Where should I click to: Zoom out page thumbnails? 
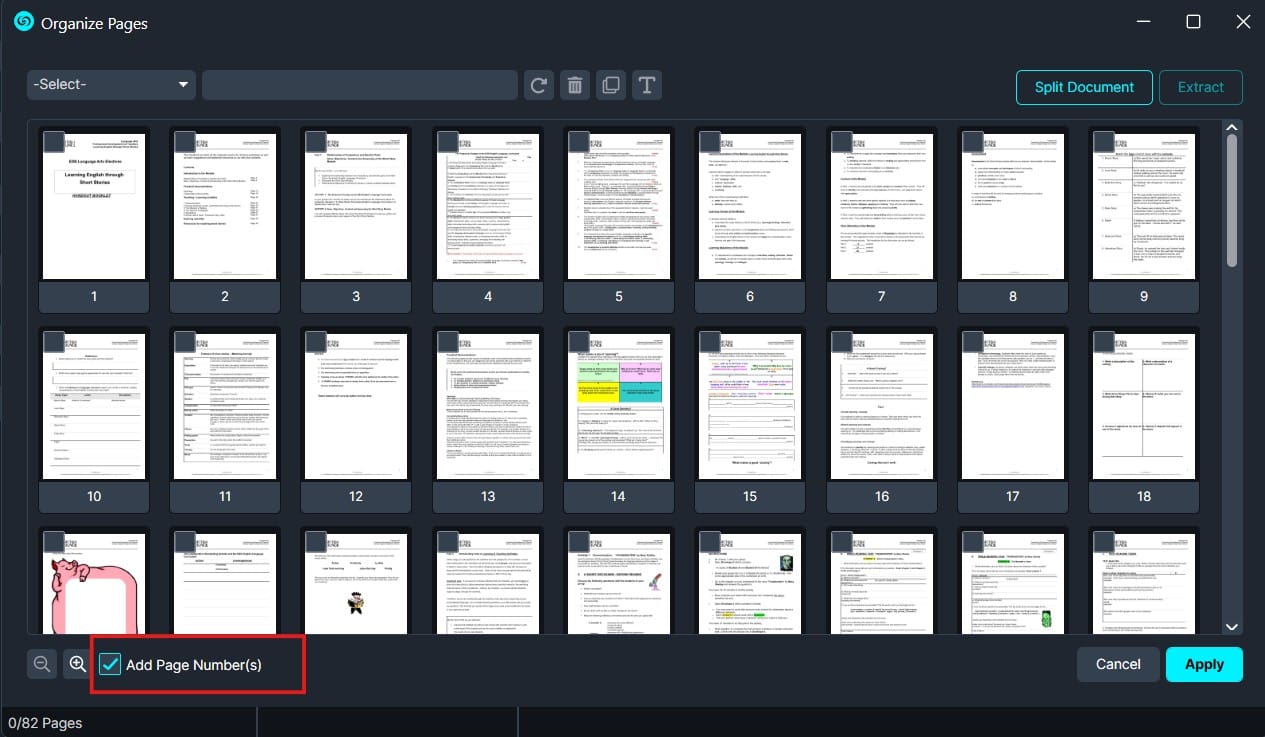pos(42,664)
